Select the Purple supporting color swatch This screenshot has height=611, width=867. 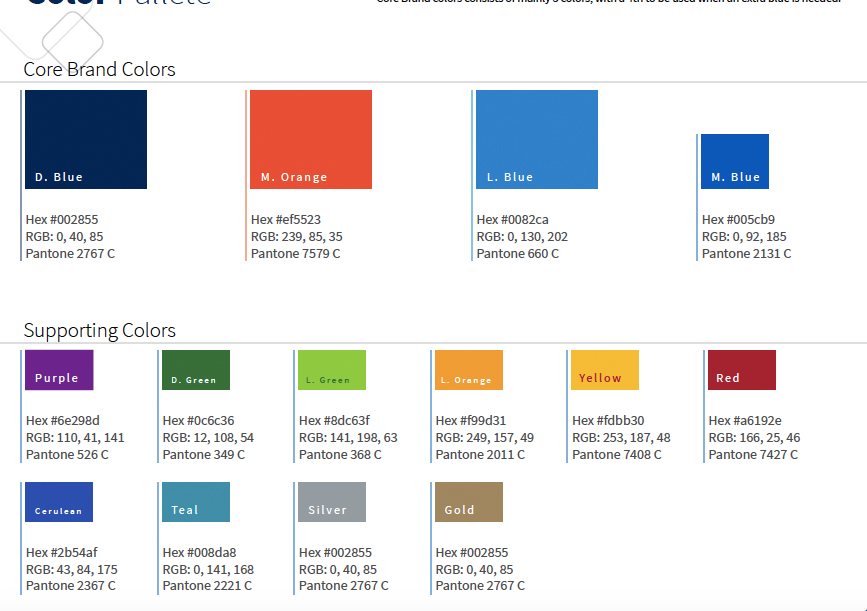(59, 370)
